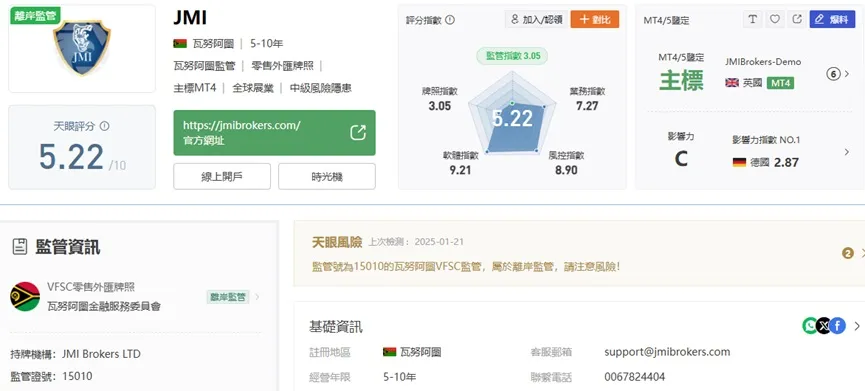Click the 業務指數 7.27 value
865x391 pixels.
[587, 105]
